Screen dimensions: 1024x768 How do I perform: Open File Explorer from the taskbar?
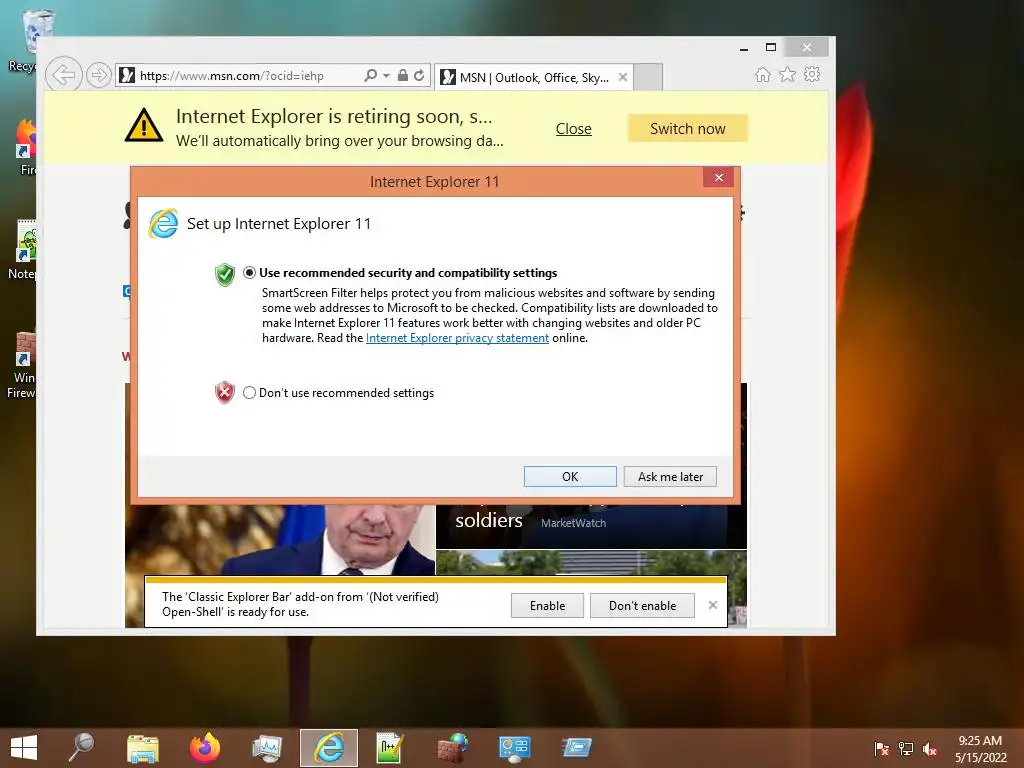(142, 748)
